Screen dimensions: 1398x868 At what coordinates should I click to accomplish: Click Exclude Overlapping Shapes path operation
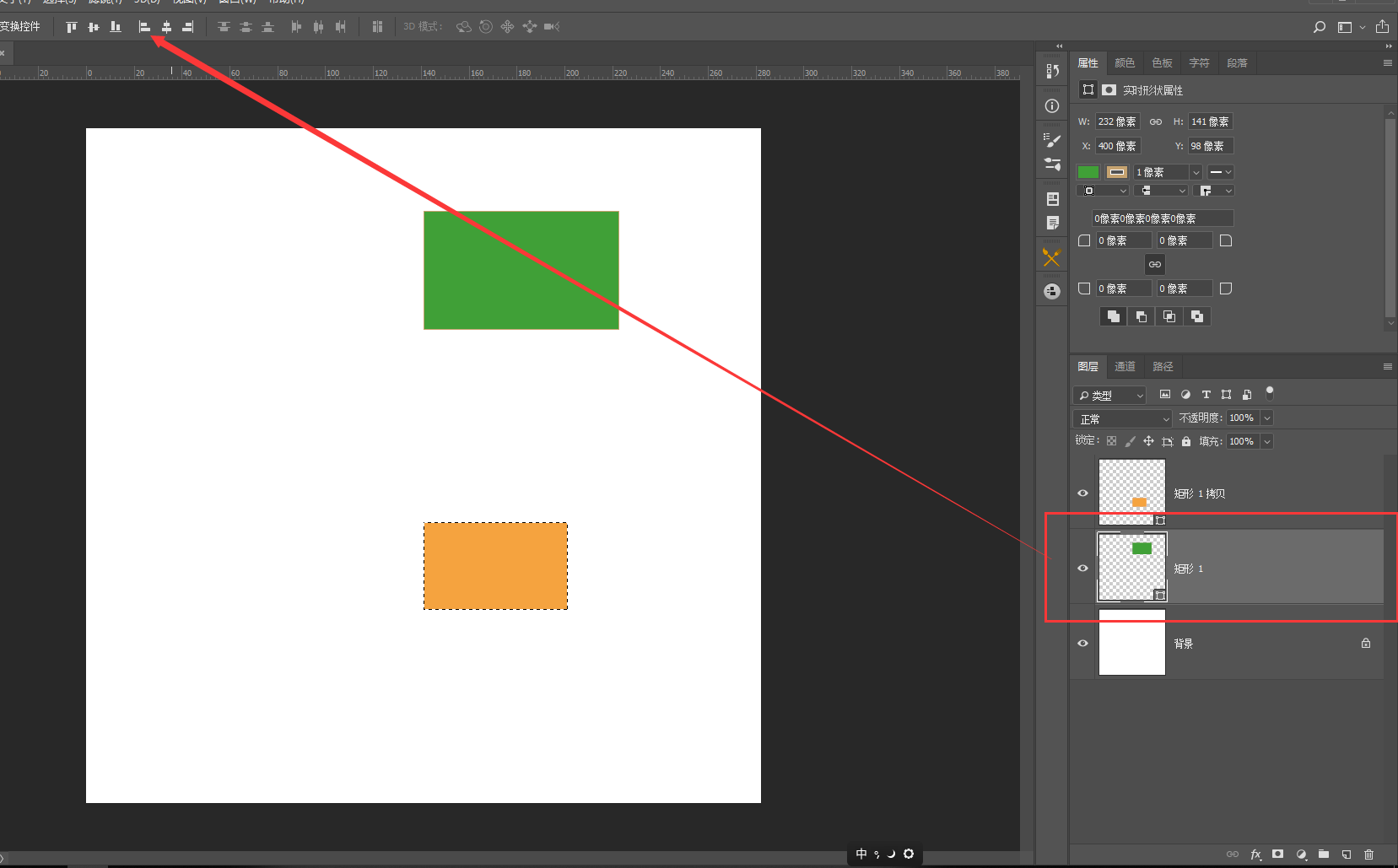click(1197, 316)
